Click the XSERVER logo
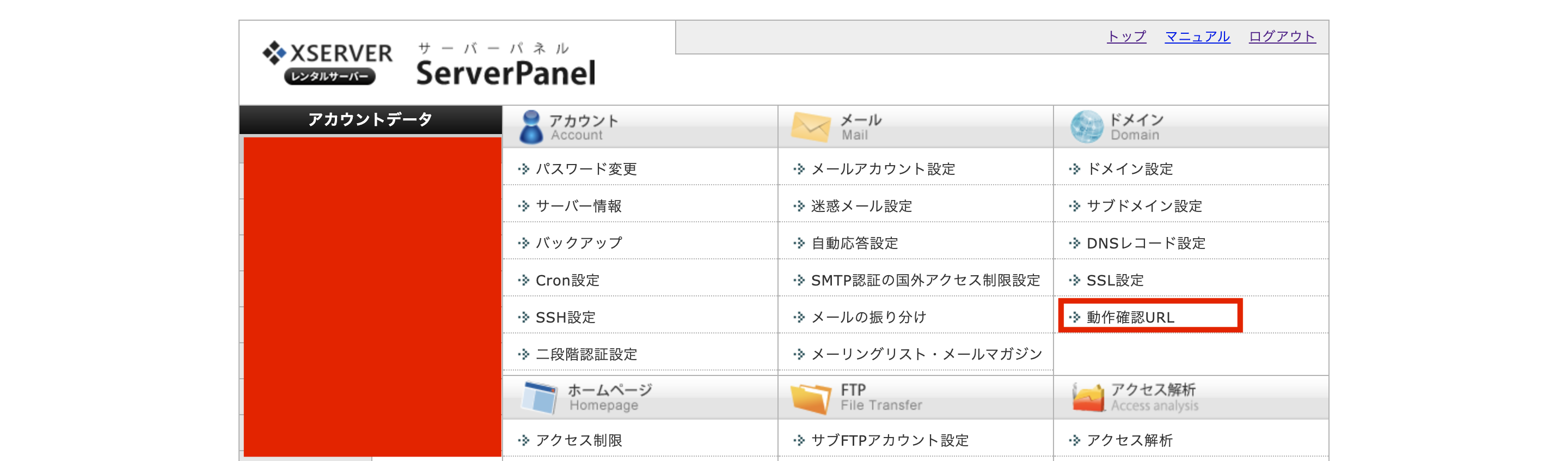The image size is (1568, 461). tap(327, 62)
